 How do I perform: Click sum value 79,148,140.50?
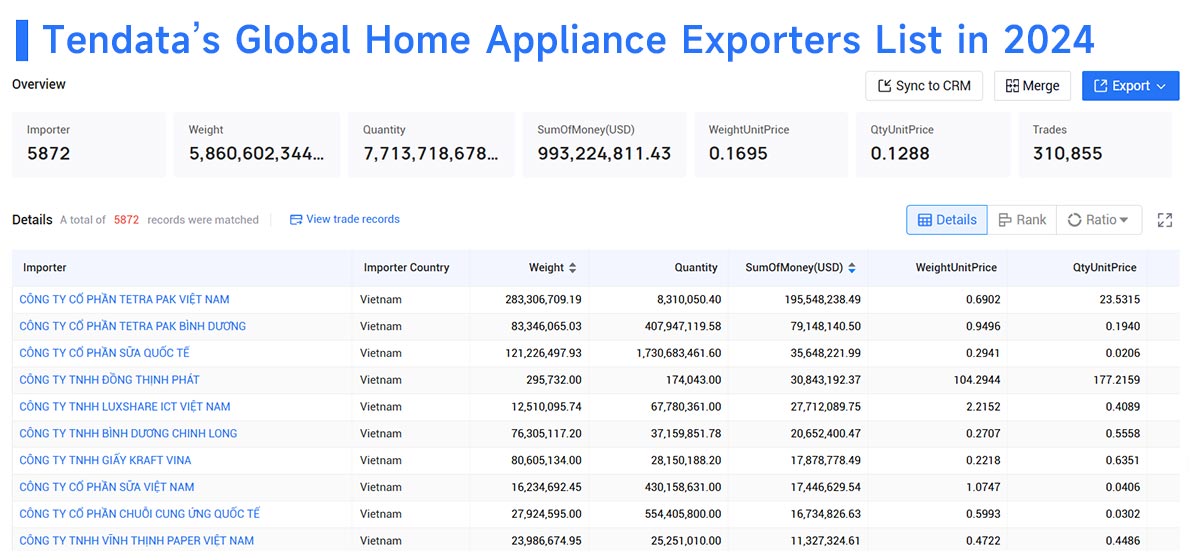(826, 326)
